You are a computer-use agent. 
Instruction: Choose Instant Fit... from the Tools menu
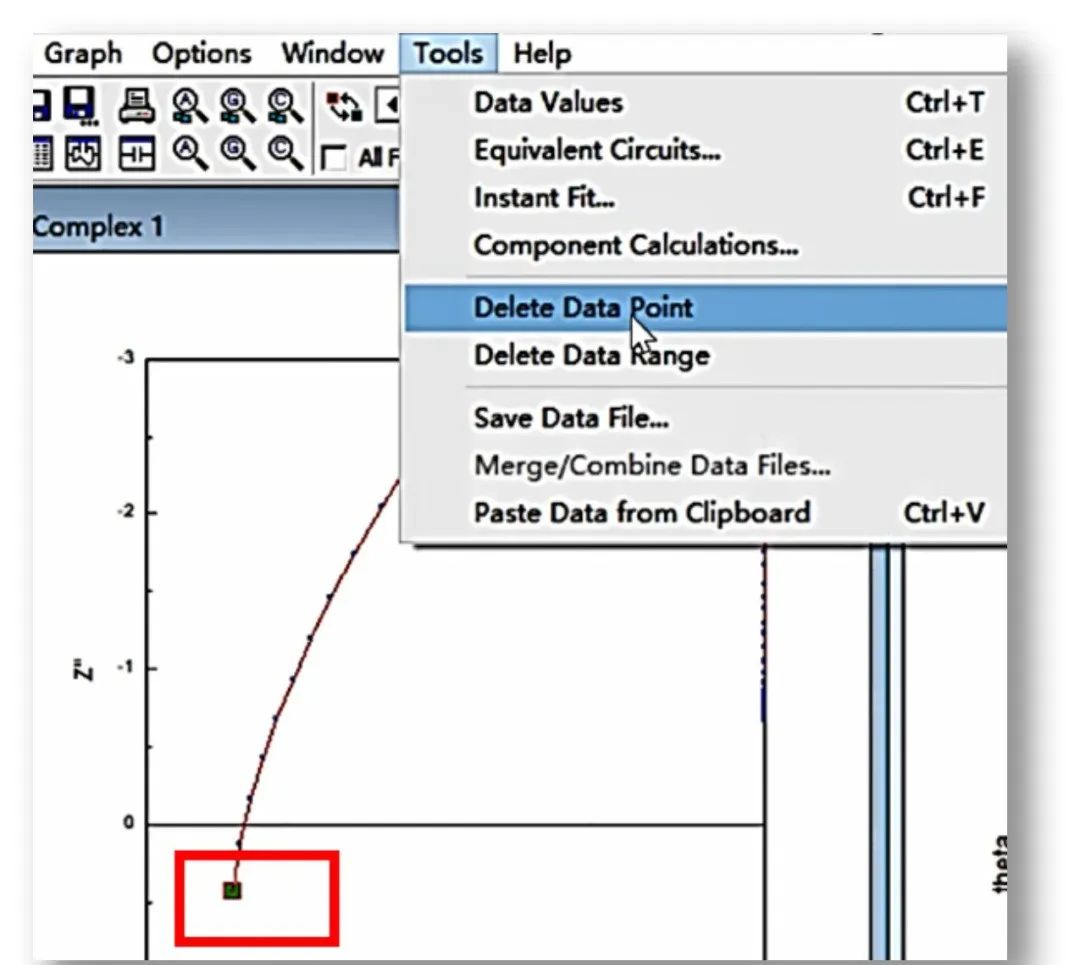pos(705,198)
